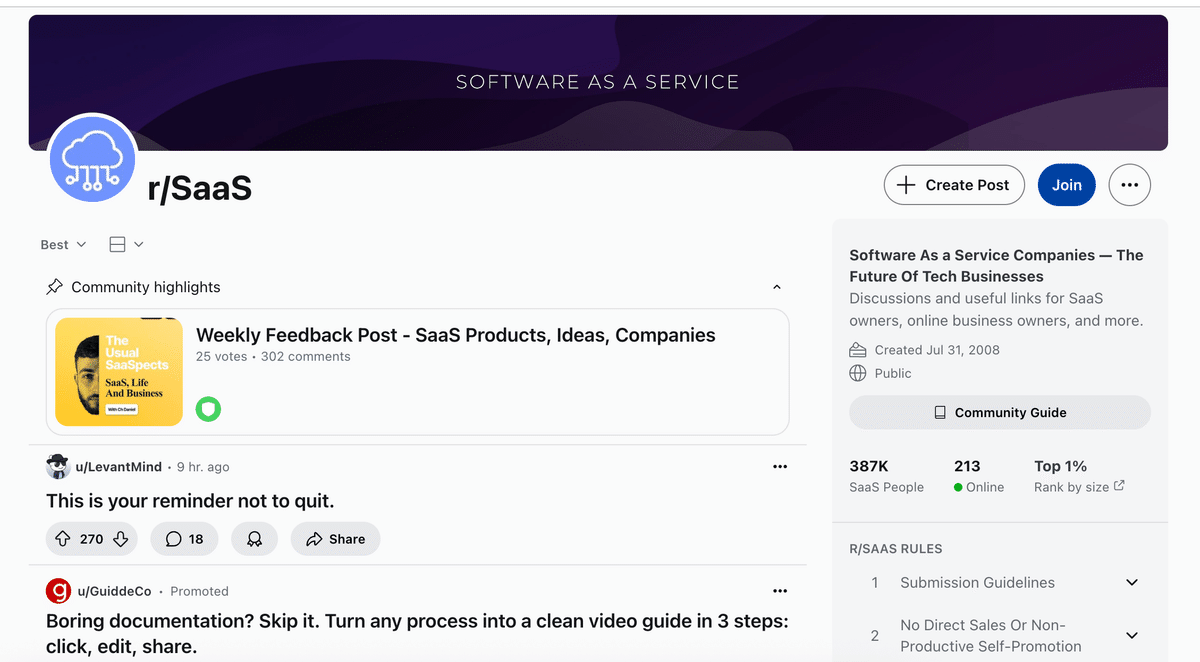Open comments on the LevantMind post
The width and height of the screenshot is (1200, 662).
184,539
